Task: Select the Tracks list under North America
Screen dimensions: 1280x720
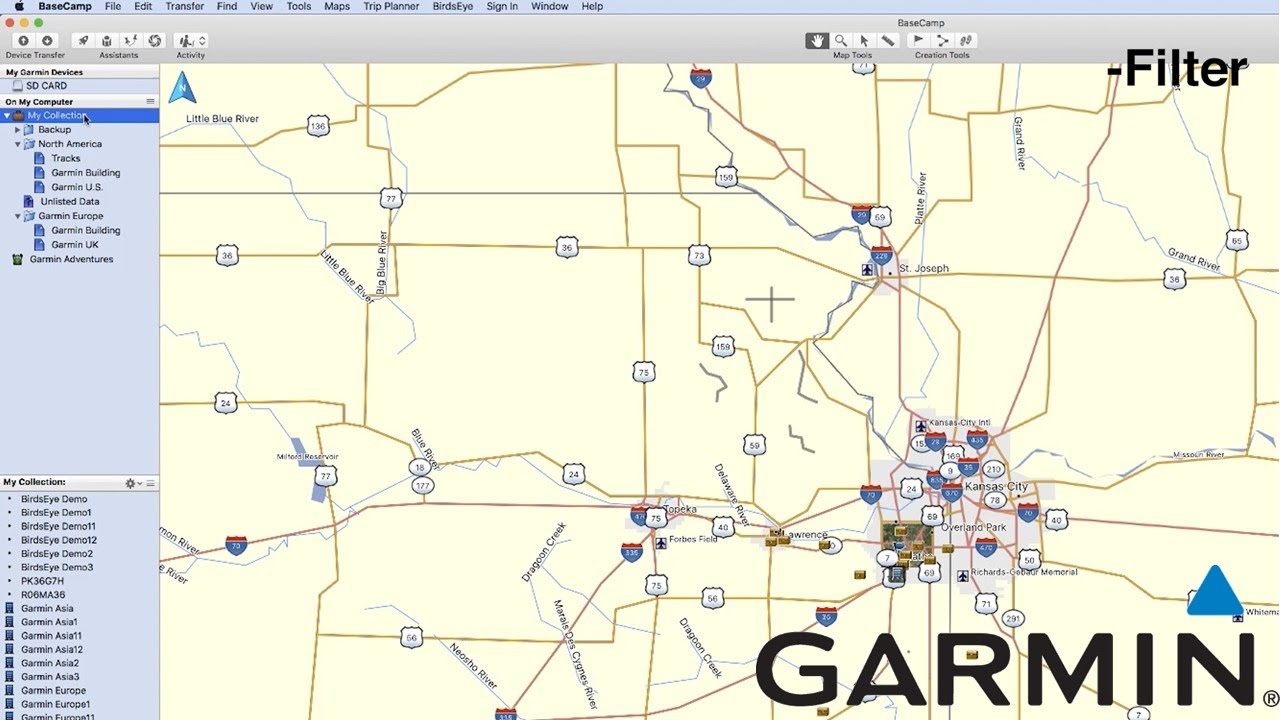Action: click(66, 159)
